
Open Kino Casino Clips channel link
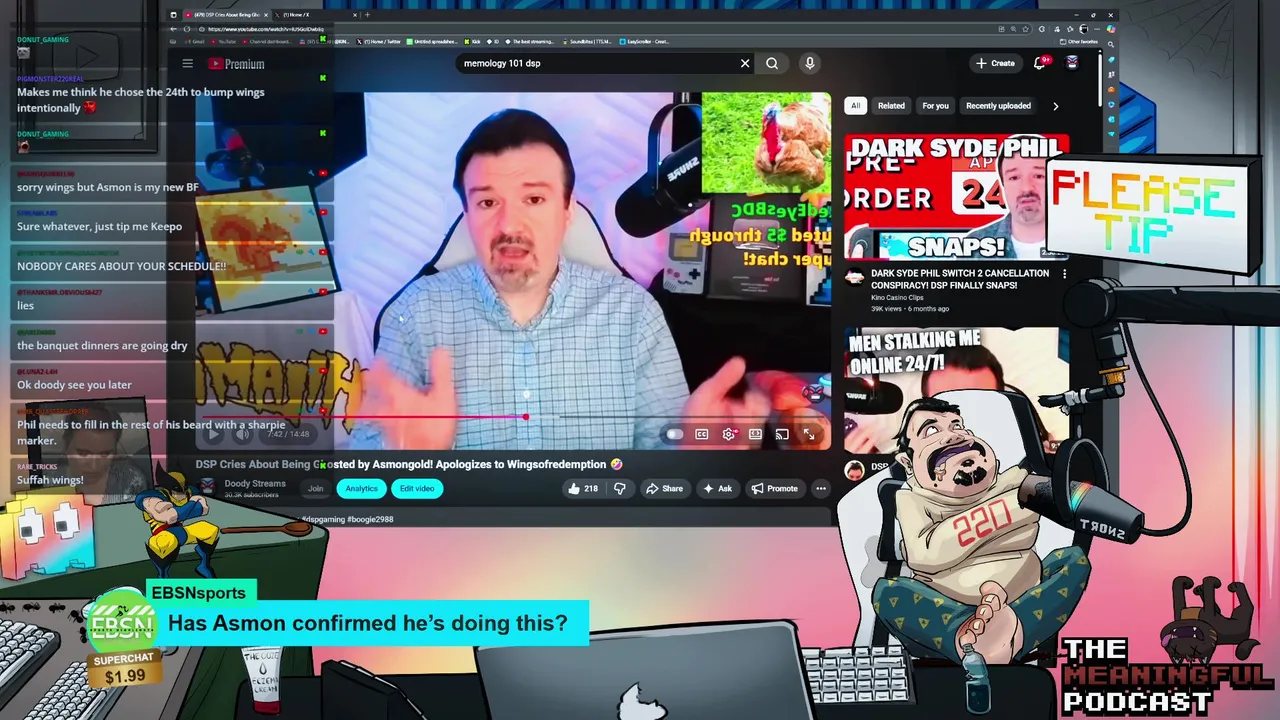(x=897, y=297)
